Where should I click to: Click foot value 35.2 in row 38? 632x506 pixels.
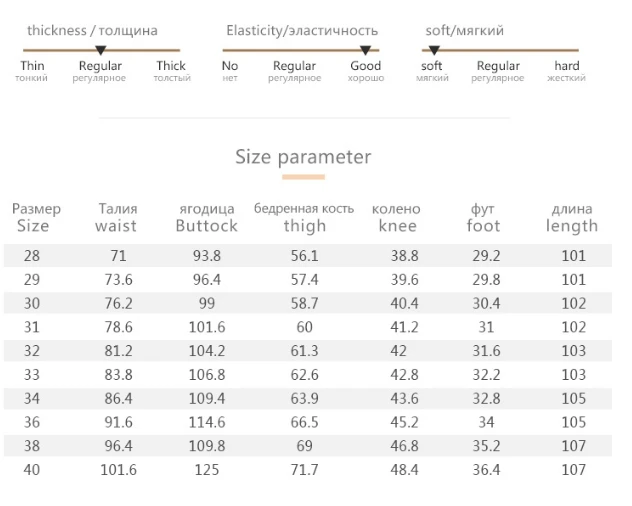[486, 446]
